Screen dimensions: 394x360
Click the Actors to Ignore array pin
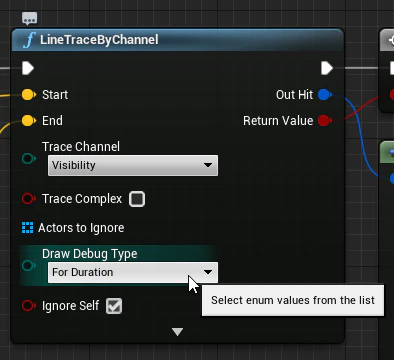click(x=27, y=228)
